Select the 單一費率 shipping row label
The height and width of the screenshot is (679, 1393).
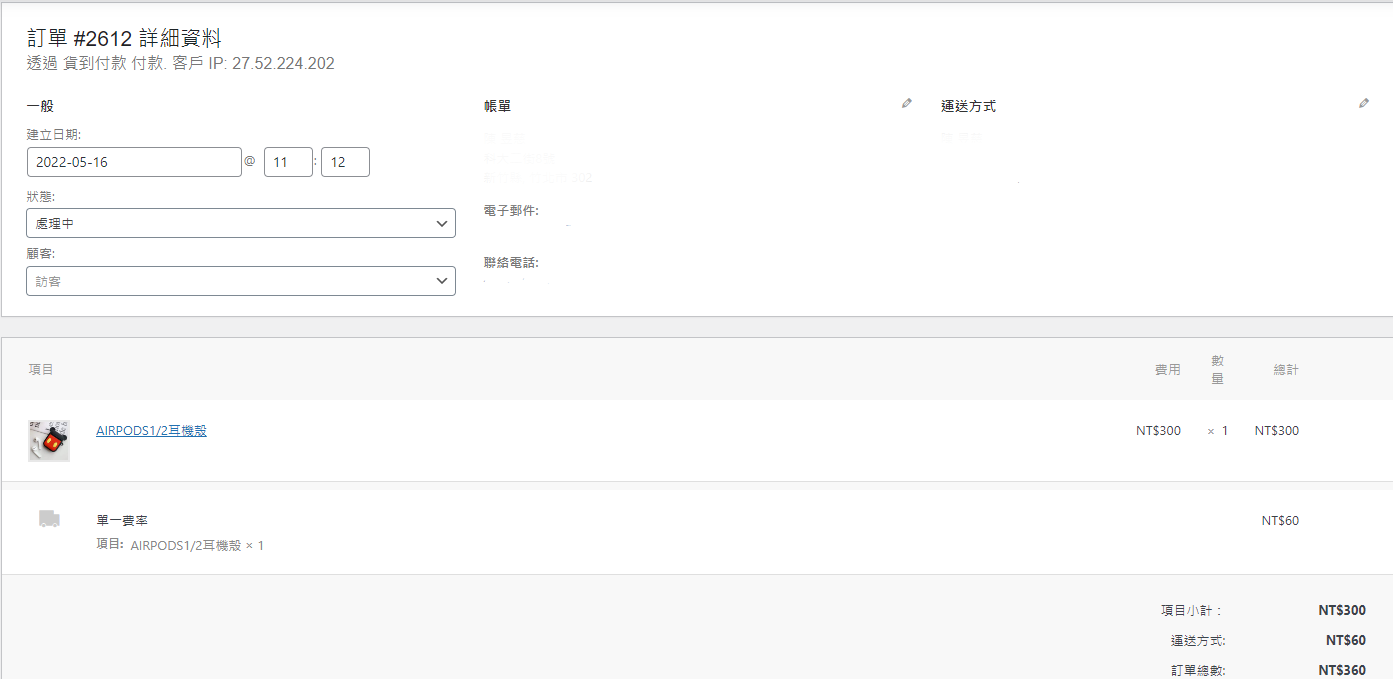click(122, 521)
